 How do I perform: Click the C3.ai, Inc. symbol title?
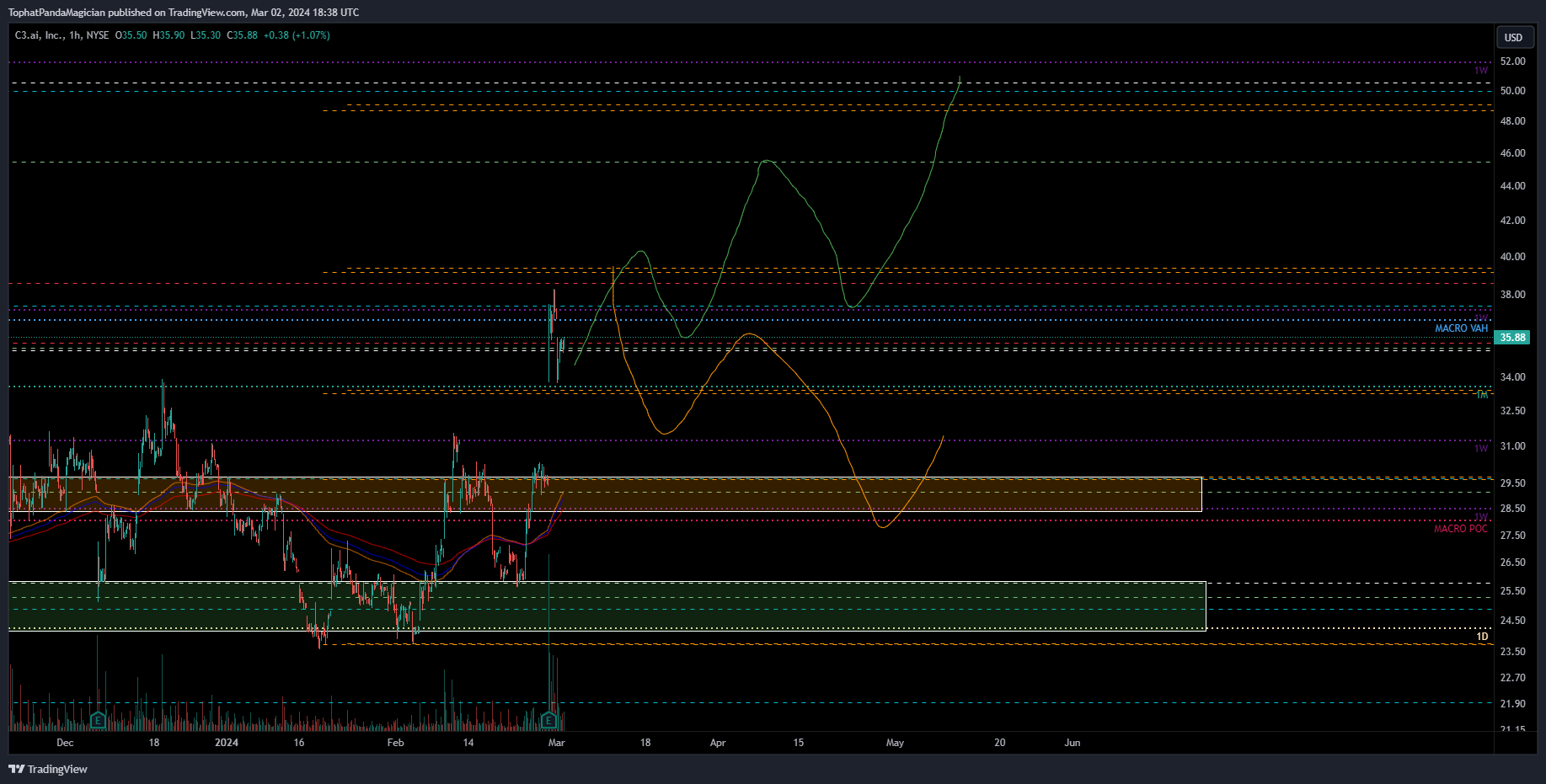[40, 35]
